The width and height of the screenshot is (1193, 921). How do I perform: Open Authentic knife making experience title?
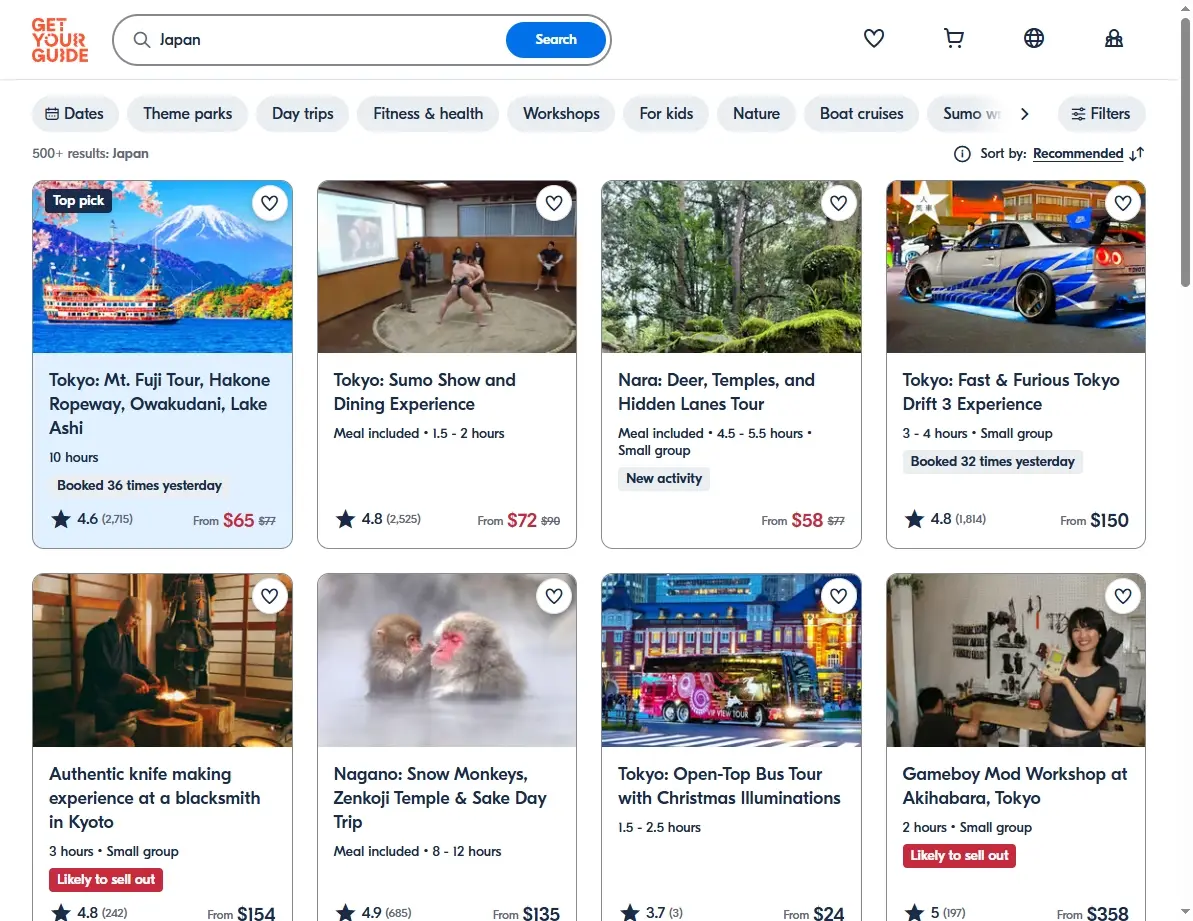(x=154, y=798)
